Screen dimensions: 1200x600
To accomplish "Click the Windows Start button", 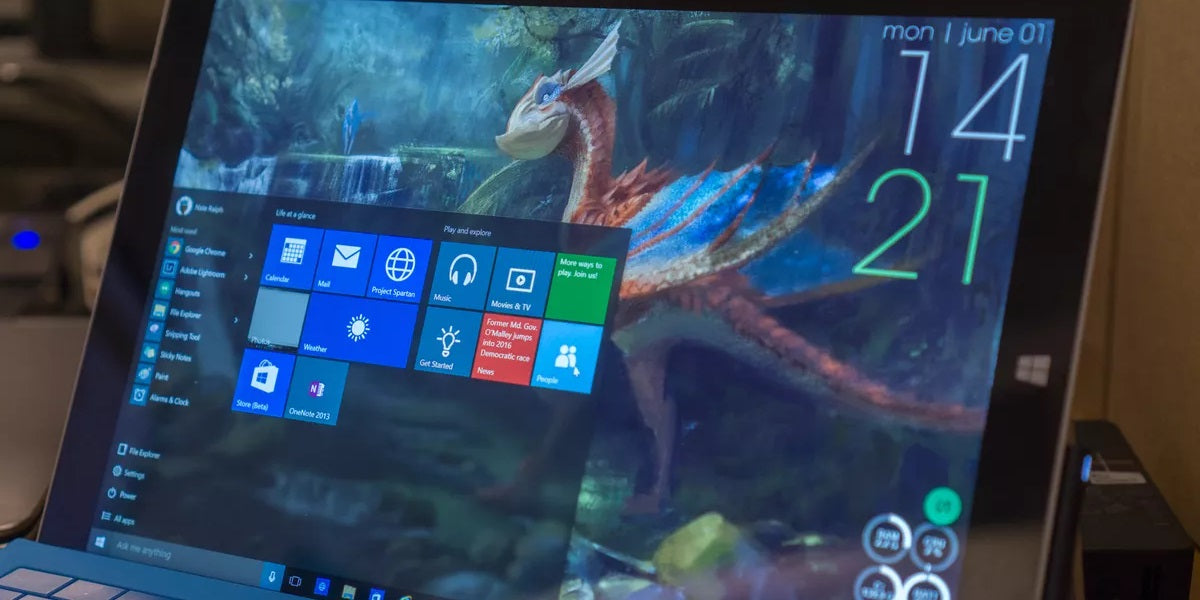I will tap(99, 542).
